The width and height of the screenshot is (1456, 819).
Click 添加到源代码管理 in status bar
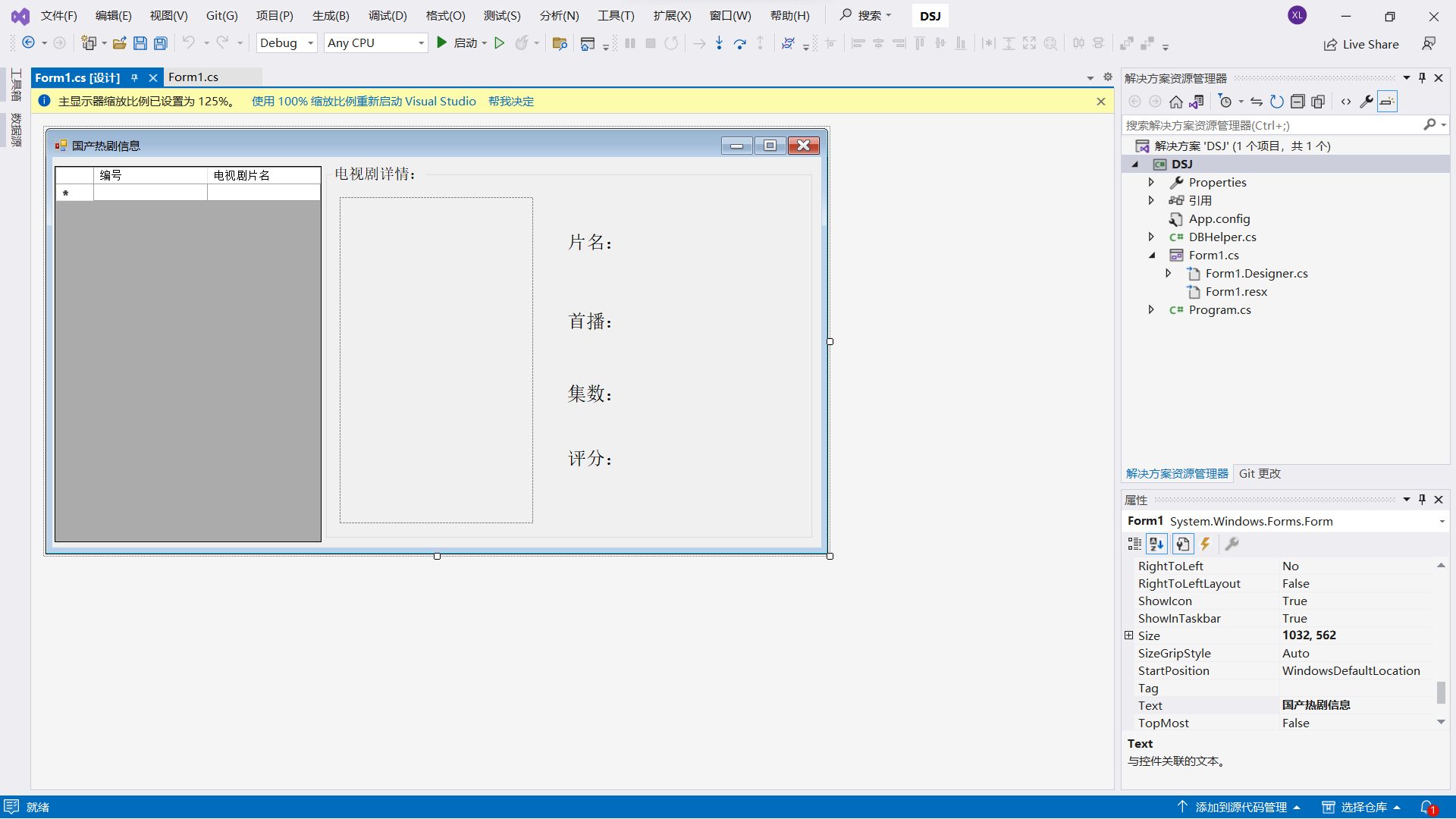(x=1240, y=808)
